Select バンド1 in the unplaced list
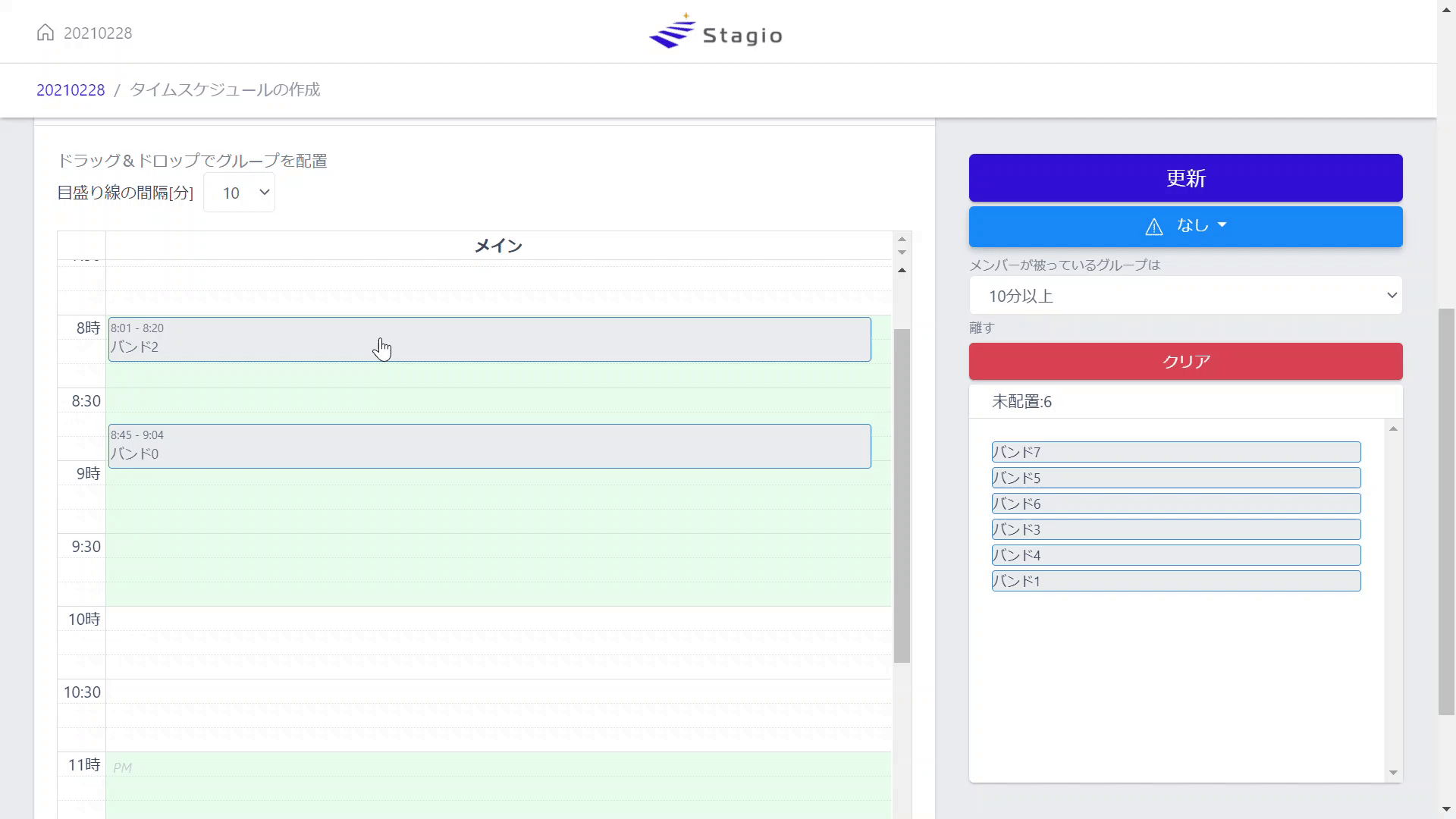The height and width of the screenshot is (819, 1456). (x=1175, y=580)
